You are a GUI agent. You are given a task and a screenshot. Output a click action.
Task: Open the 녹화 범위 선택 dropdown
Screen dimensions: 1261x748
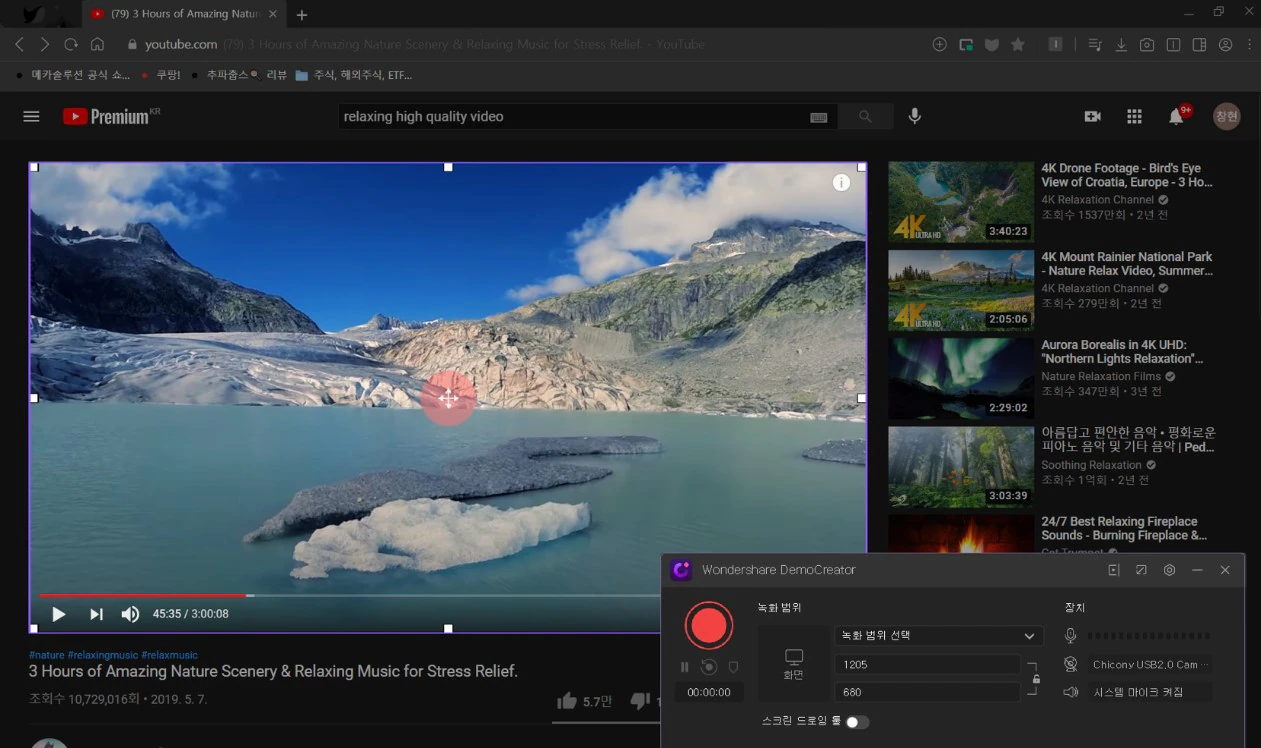(938, 636)
